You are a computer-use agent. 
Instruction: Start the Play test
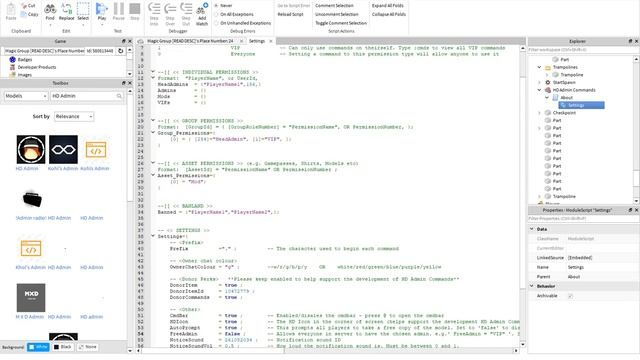click(102, 11)
